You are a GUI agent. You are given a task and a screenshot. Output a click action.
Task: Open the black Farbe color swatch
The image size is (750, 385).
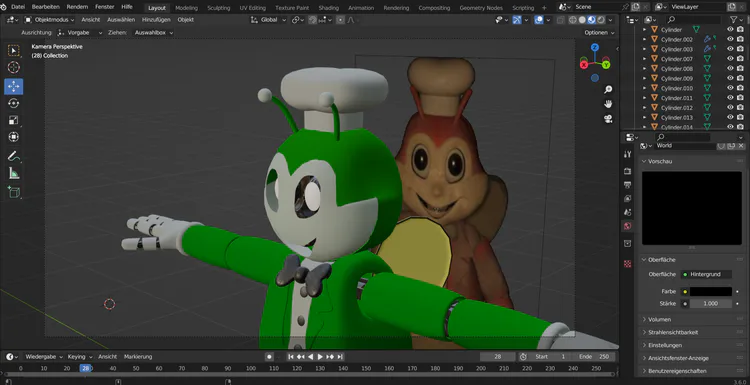(711, 292)
